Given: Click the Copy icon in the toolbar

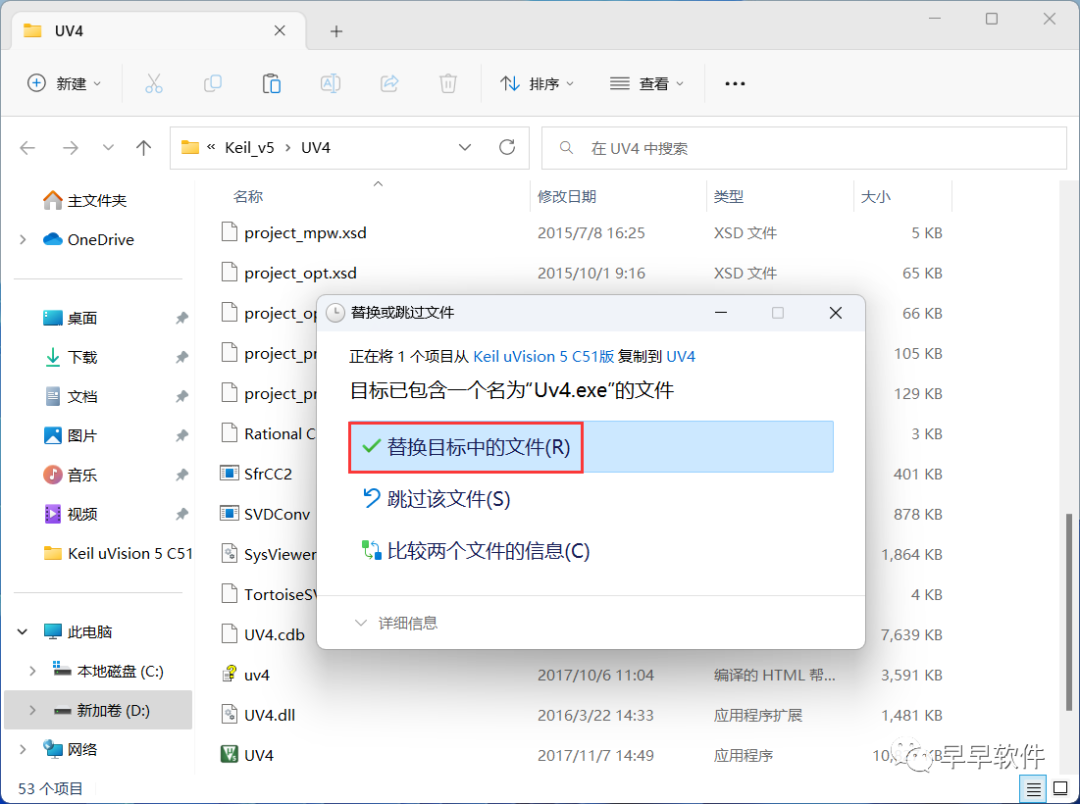Looking at the screenshot, I should [x=212, y=84].
